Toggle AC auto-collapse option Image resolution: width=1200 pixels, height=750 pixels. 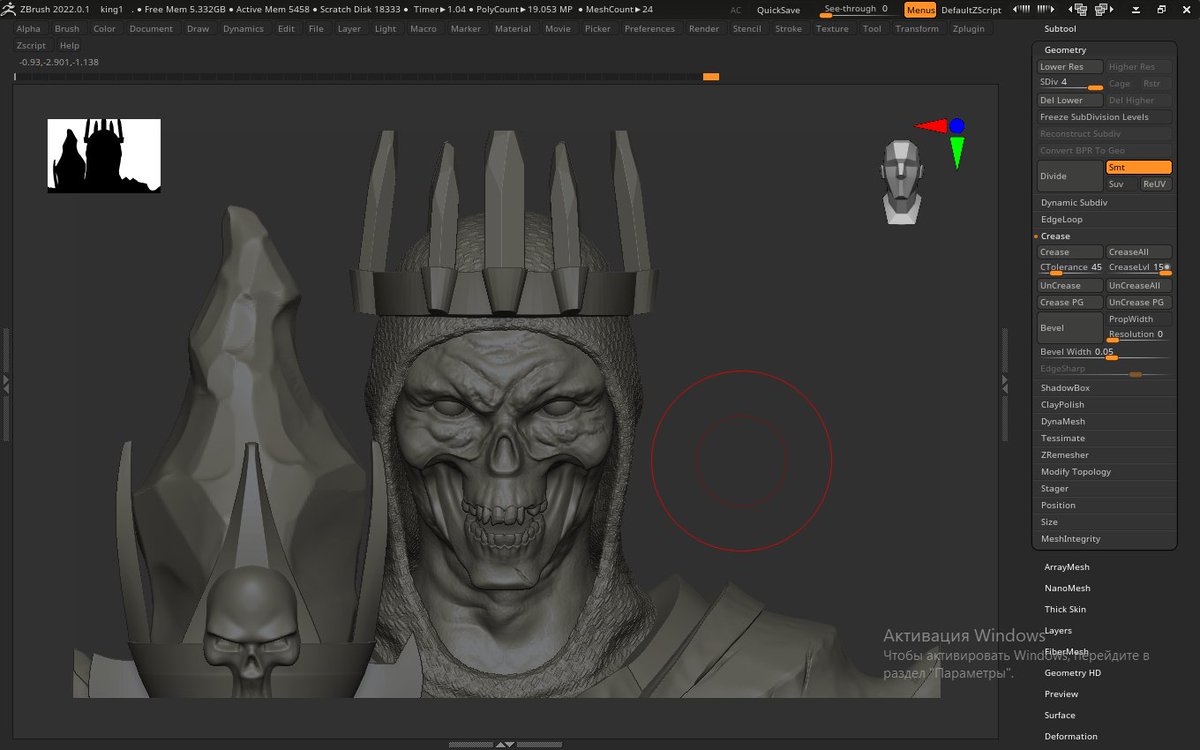point(736,10)
